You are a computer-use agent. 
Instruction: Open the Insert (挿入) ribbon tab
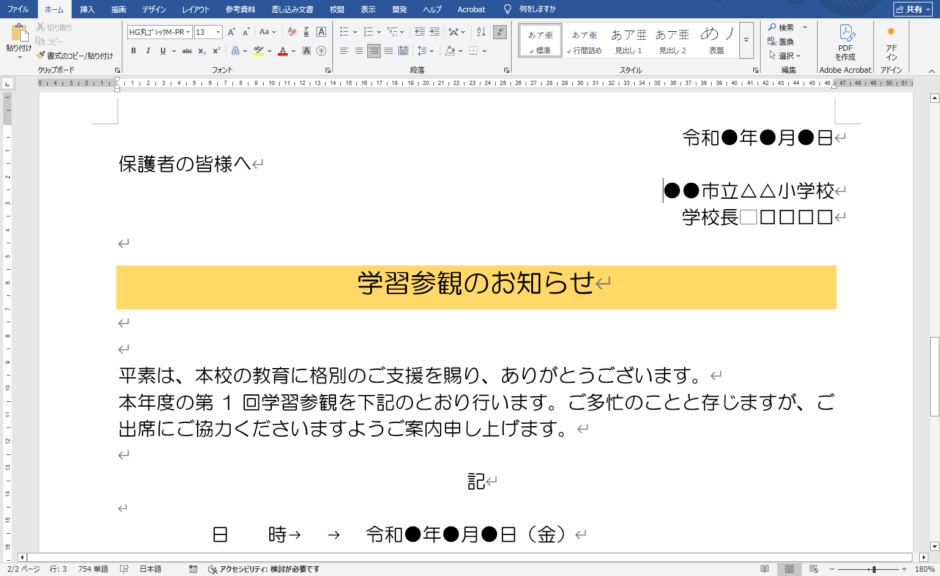[87, 9]
